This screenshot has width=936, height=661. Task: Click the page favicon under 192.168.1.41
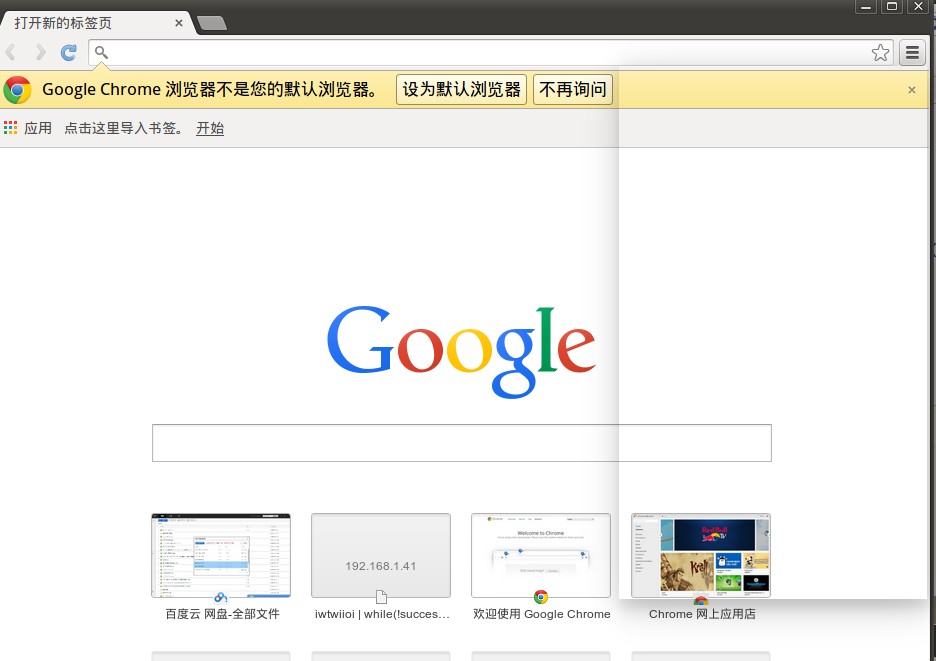coord(381,597)
